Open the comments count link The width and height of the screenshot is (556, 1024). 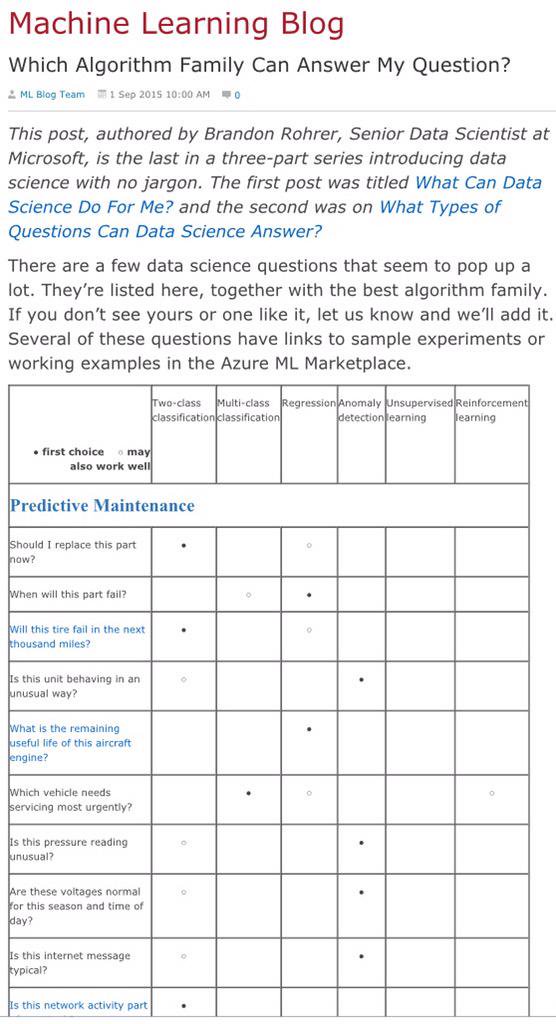point(237,95)
